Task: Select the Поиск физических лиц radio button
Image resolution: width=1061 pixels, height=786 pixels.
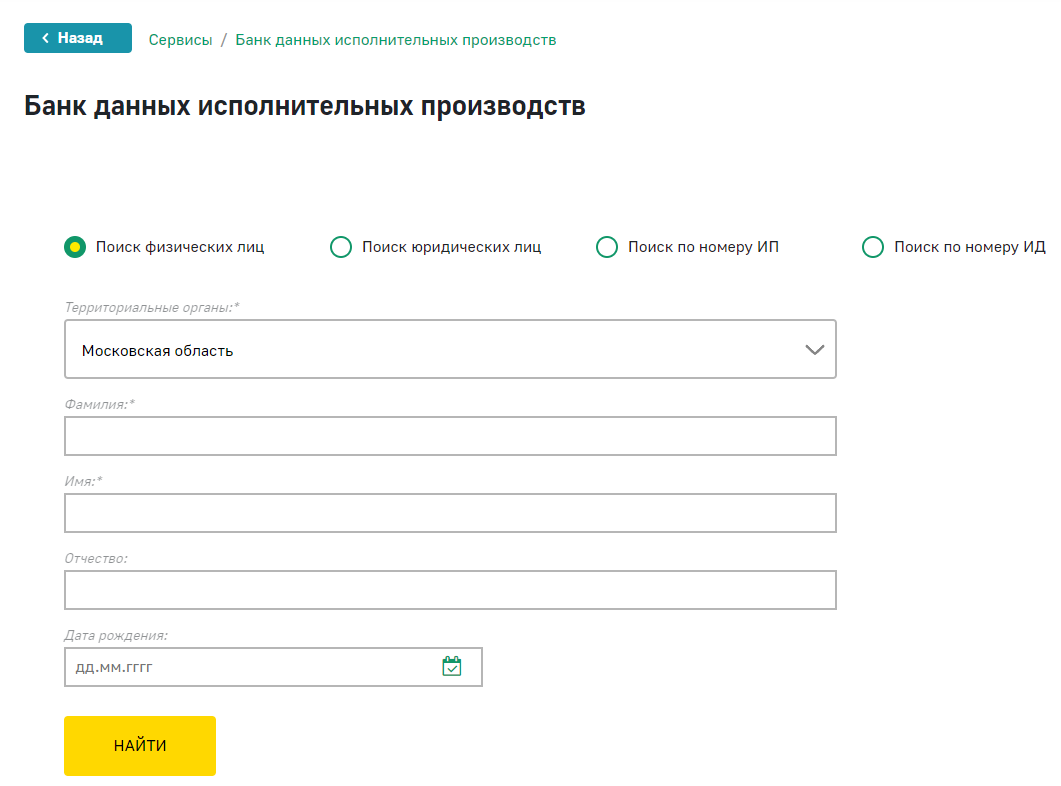Action: (x=74, y=246)
